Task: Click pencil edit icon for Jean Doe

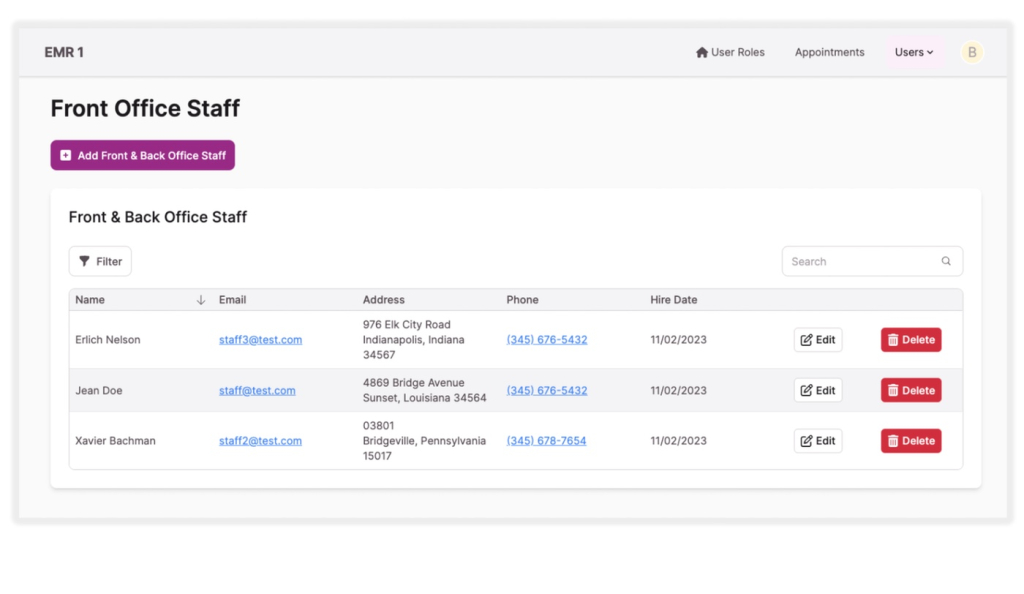Action: [806, 391]
